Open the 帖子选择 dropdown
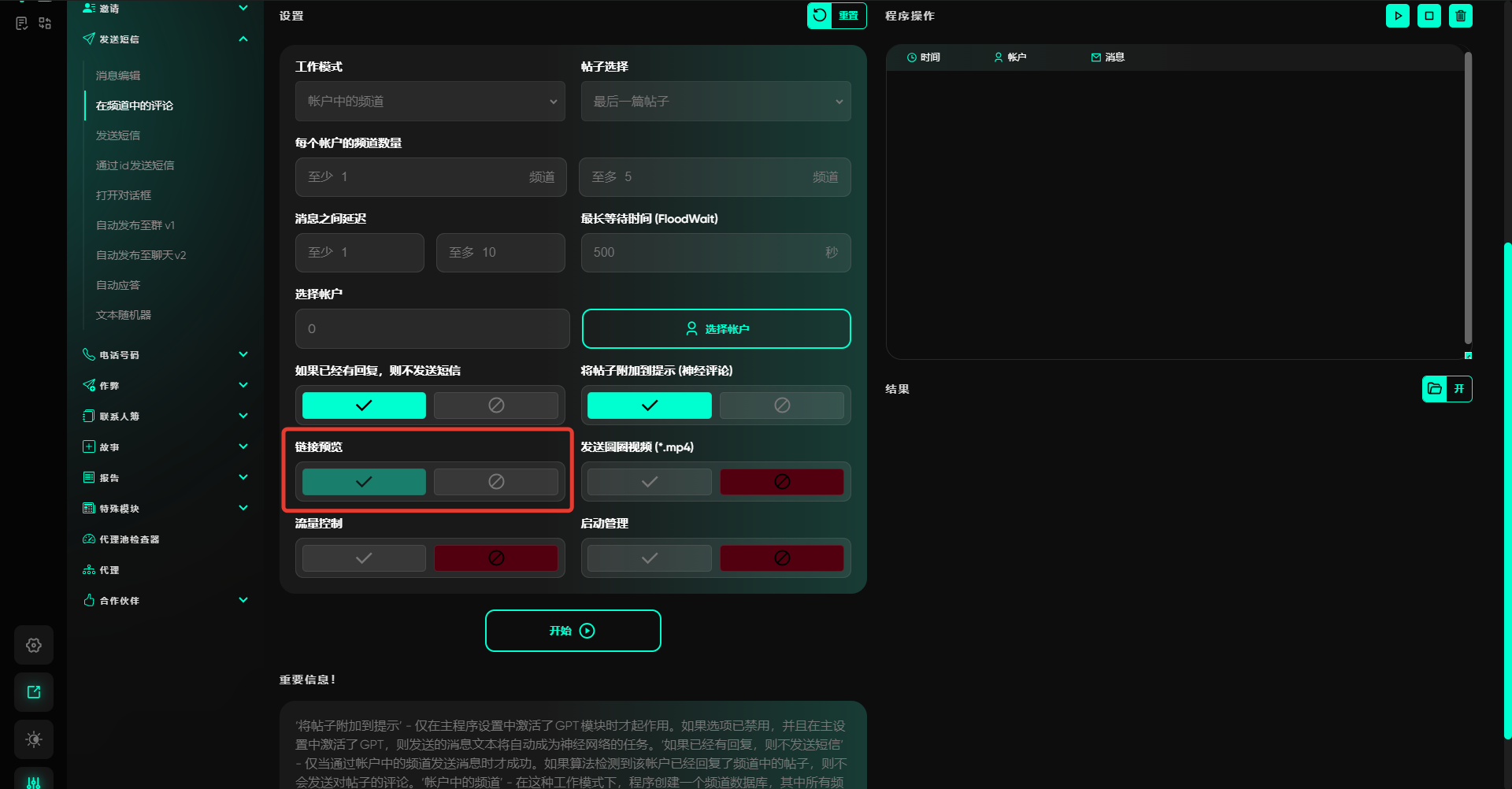The image size is (1512, 789). [x=715, y=102]
